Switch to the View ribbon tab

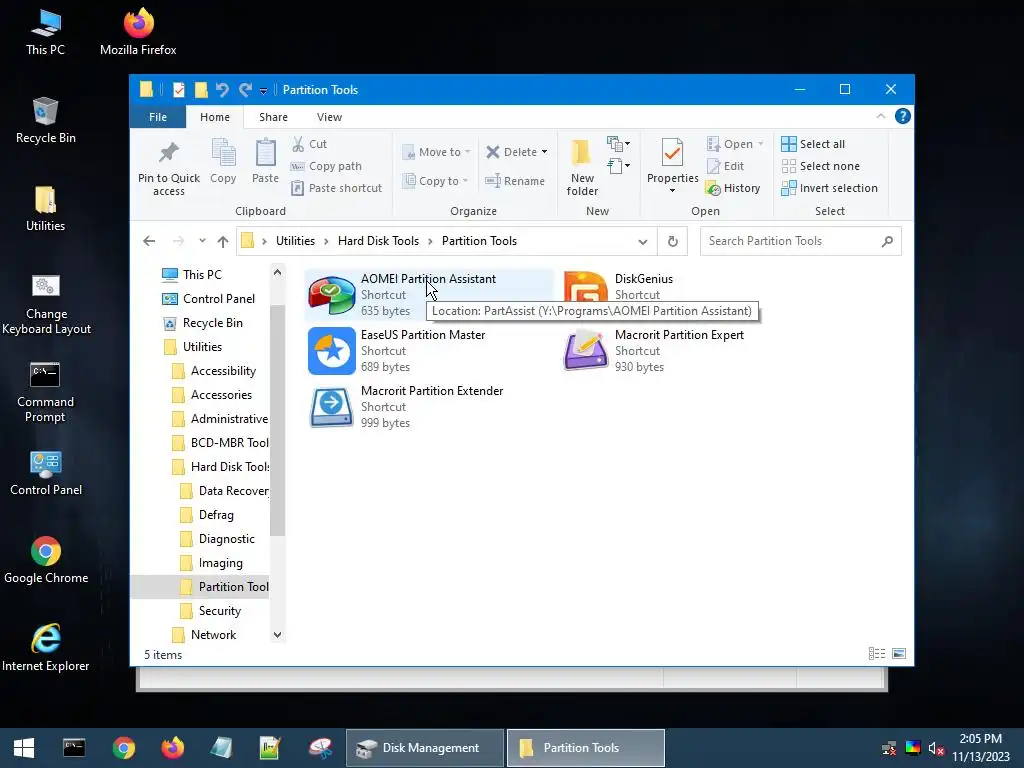[x=329, y=117]
